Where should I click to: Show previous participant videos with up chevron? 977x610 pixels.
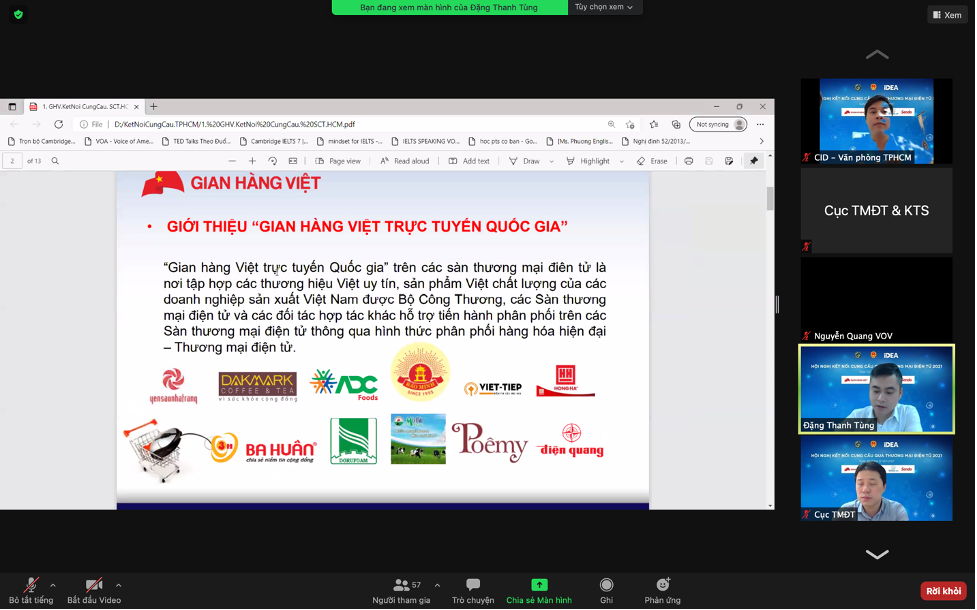click(x=877, y=54)
